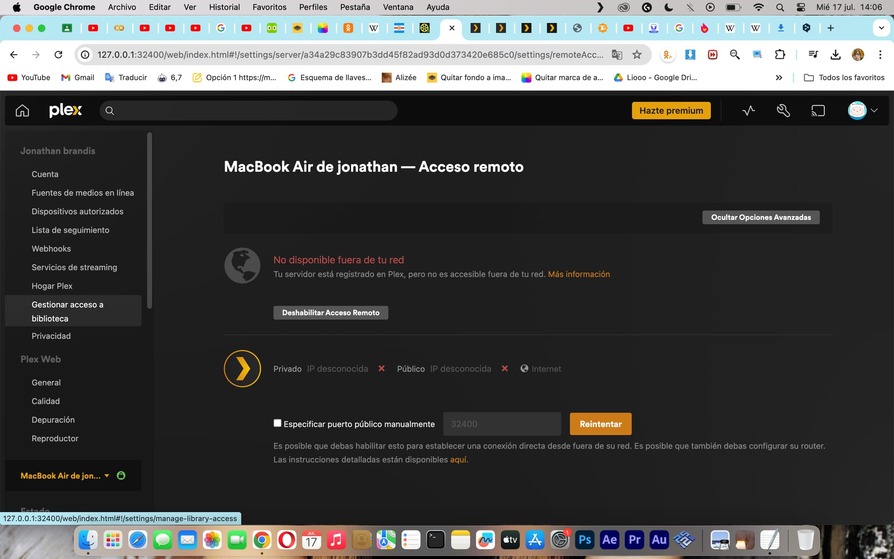Click the Plex search bar

(249, 111)
